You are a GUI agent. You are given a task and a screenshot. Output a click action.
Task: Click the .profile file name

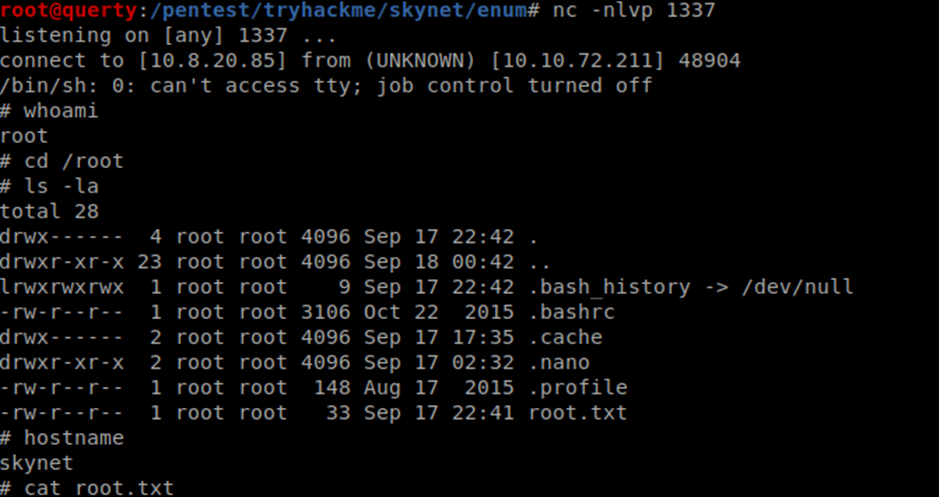pyautogui.click(x=578, y=387)
